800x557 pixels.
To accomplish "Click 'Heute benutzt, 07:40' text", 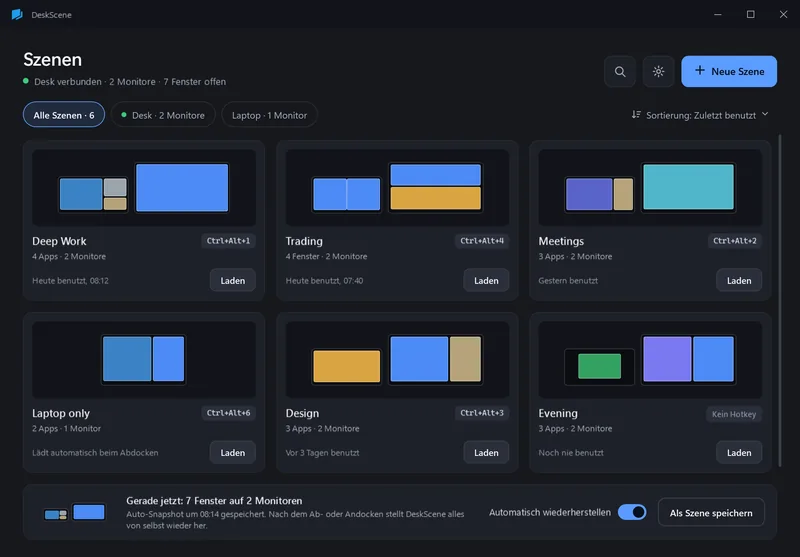I will pos(324,281).
